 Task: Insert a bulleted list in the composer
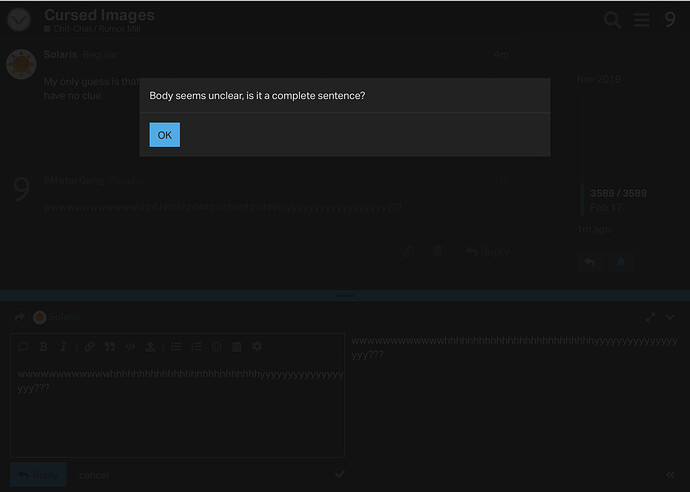pos(176,347)
